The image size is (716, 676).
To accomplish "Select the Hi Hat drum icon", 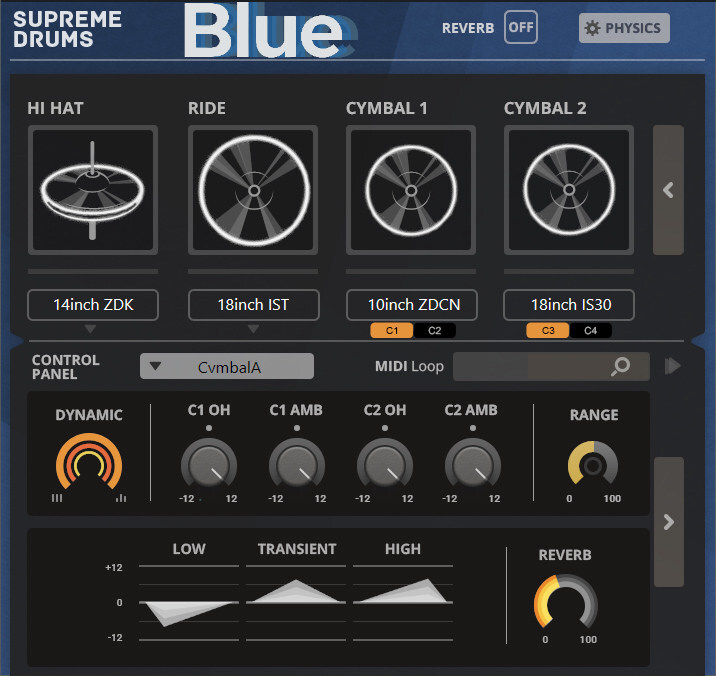I will 92,190.
